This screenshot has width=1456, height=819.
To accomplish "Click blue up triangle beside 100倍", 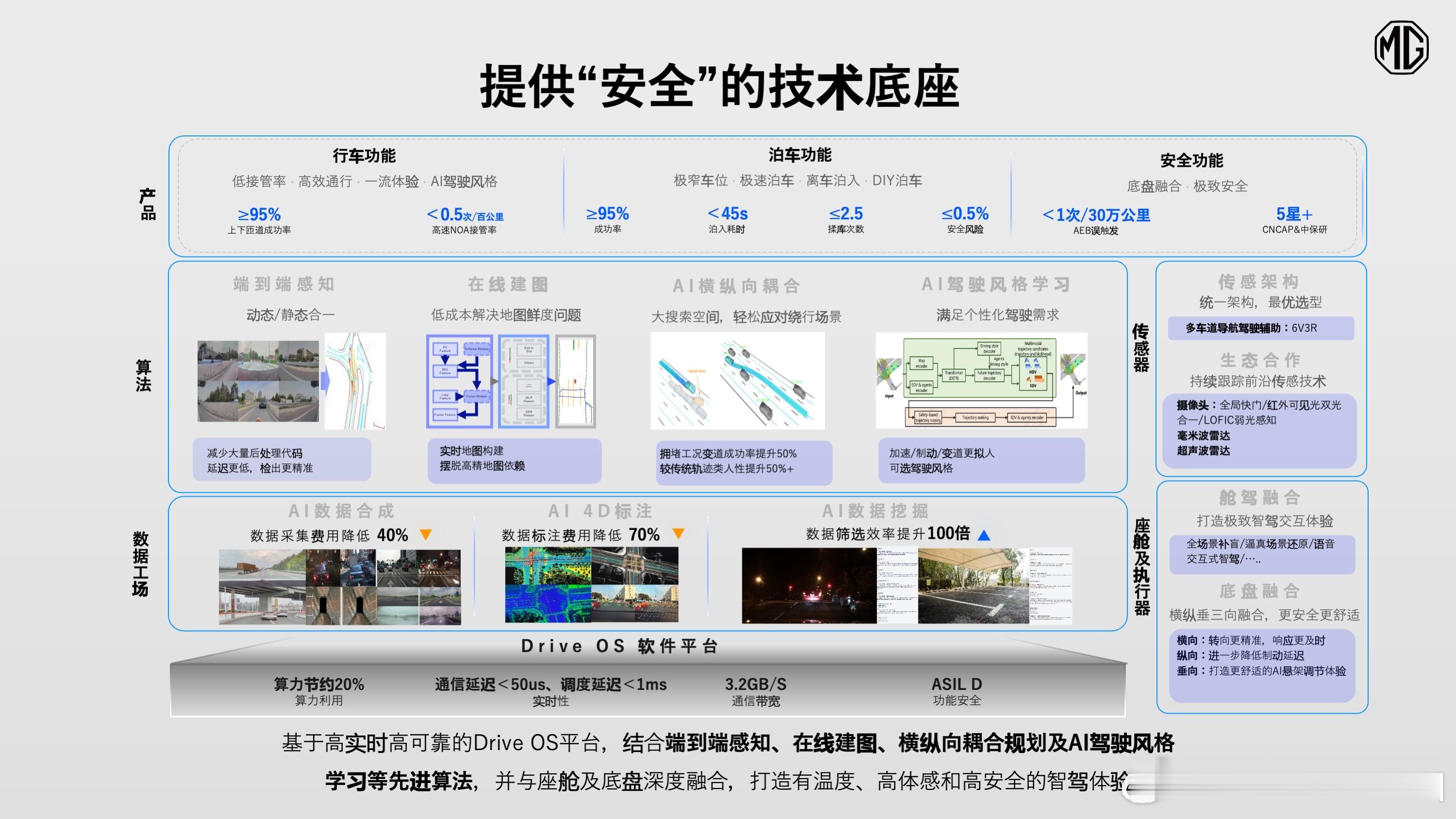I will tap(984, 535).
